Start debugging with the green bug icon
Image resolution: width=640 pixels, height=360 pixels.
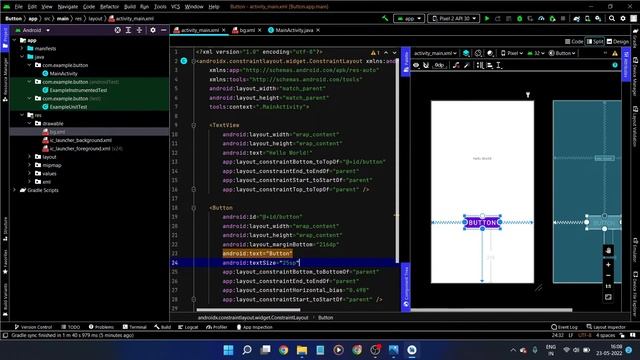click(x=520, y=18)
